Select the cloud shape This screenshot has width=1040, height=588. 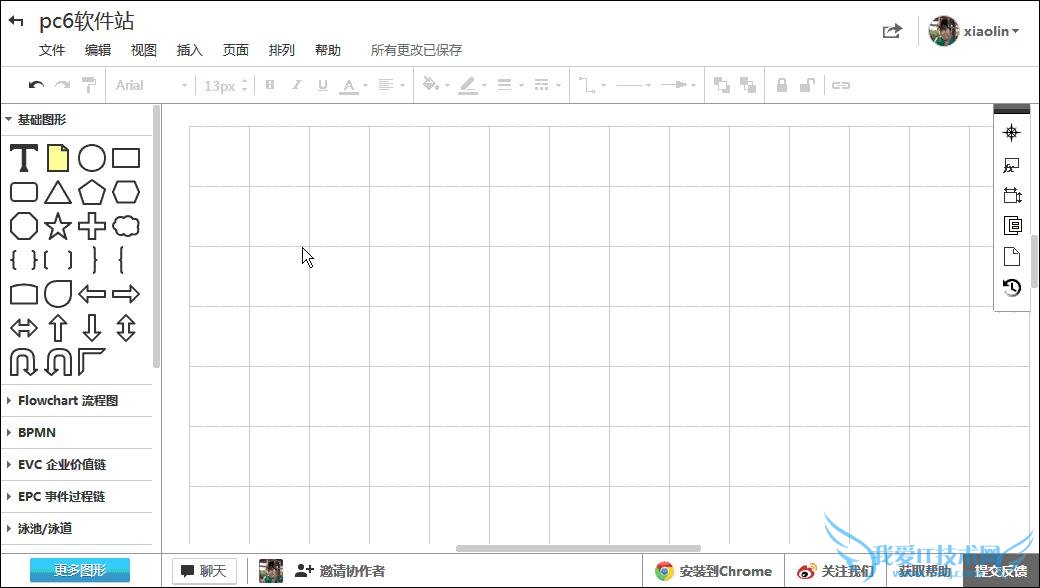tap(126, 227)
